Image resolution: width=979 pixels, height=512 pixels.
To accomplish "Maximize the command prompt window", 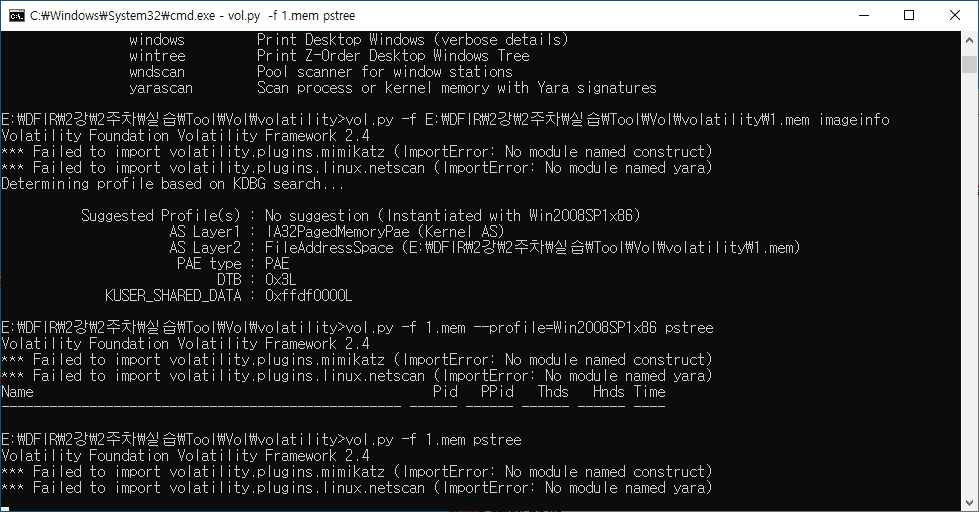I will [x=909, y=15].
